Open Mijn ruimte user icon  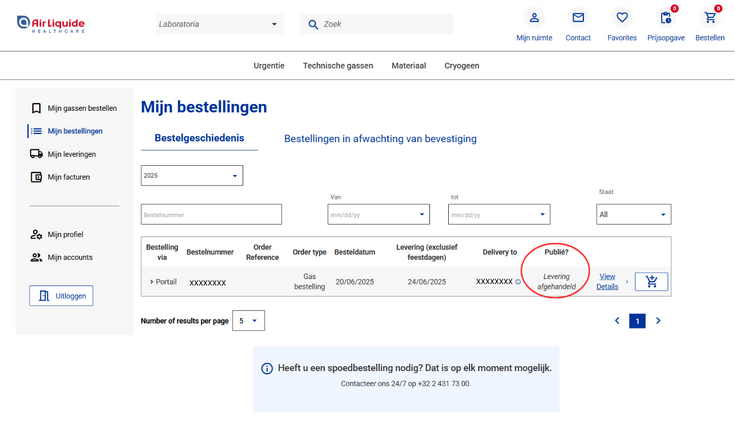click(x=534, y=18)
